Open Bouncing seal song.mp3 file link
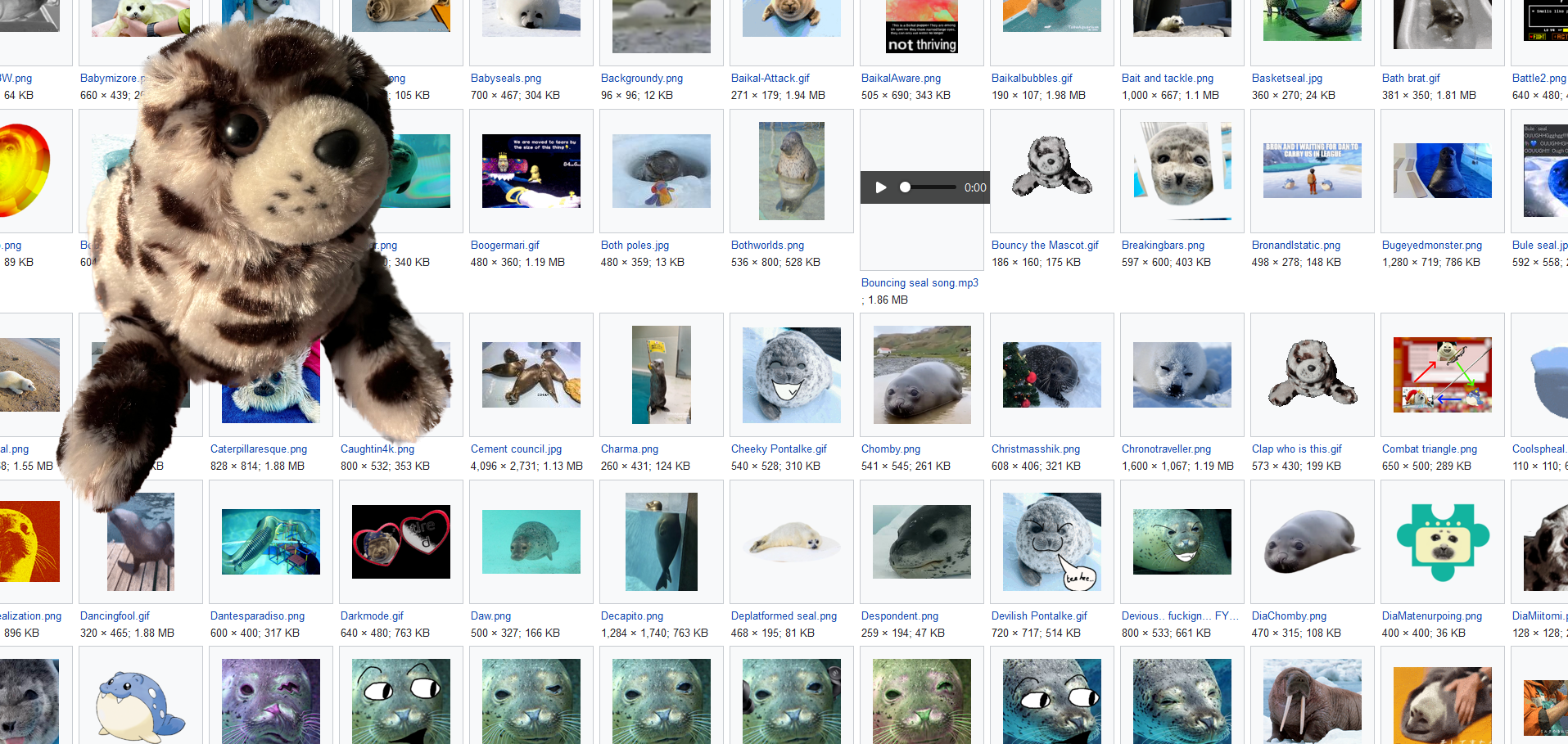Viewport: 1568px width, 744px height. pos(919,283)
